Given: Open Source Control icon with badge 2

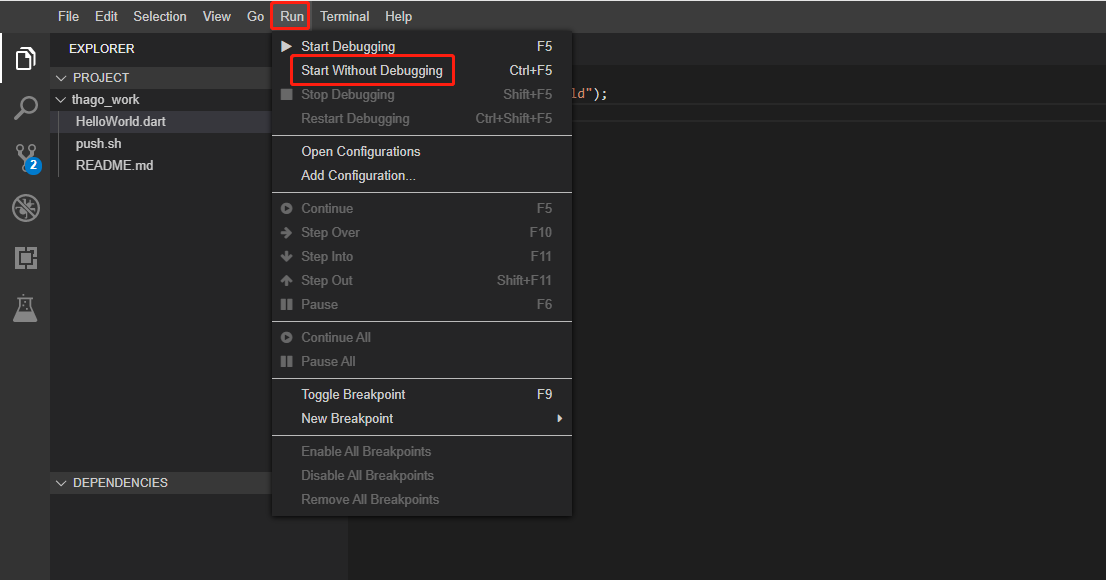Looking at the screenshot, I should [x=27, y=159].
